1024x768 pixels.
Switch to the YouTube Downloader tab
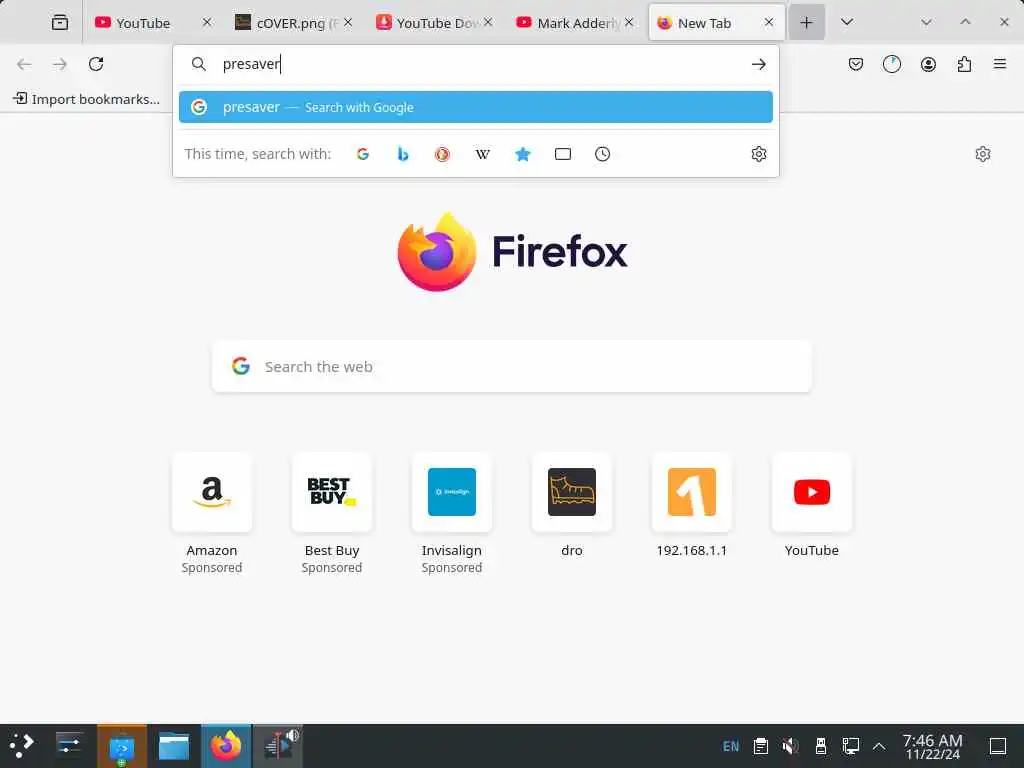pos(434,23)
